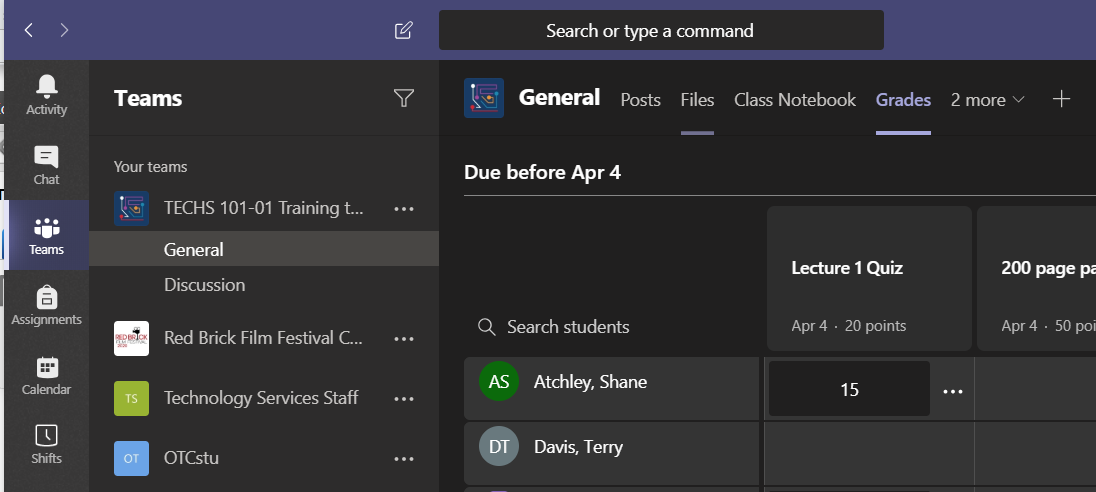The width and height of the screenshot is (1096, 492).
Task: Click the Red Brick Film Festival avatar
Action: (131, 338)
